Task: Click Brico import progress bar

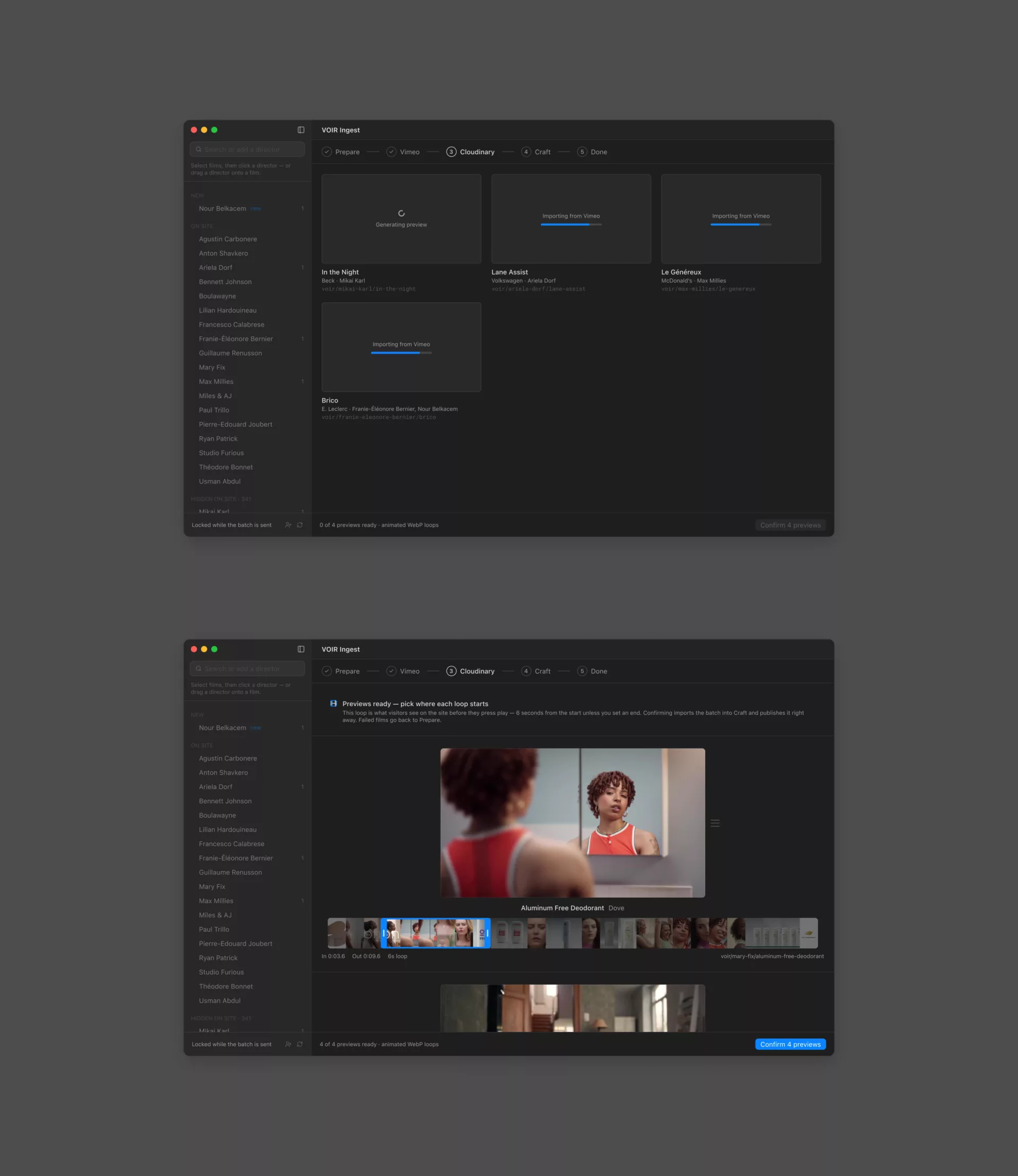Action: (x=401, y=353)
